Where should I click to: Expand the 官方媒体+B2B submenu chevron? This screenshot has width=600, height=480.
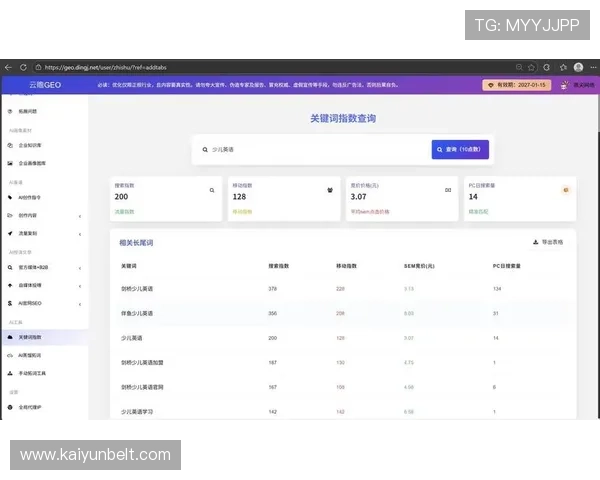tap(80, 268)
